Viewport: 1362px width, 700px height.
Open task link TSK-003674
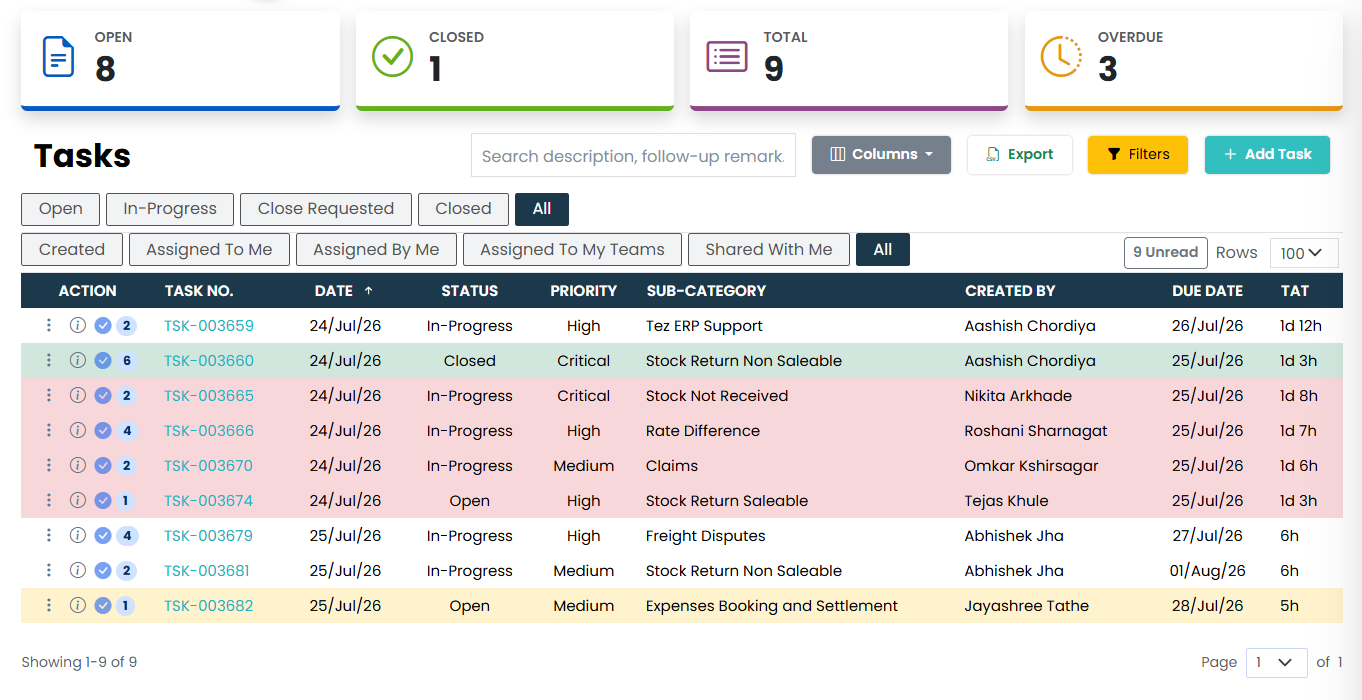tap(209, 501)
